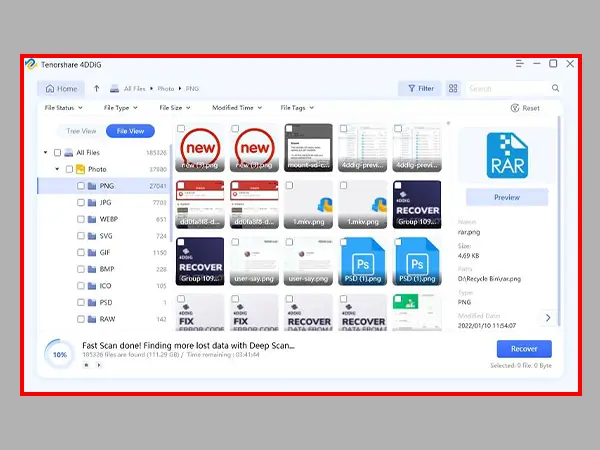Select the BMP folder icon
The height and width of the screenshot is (450, 600).
click(x=92, y=269)
